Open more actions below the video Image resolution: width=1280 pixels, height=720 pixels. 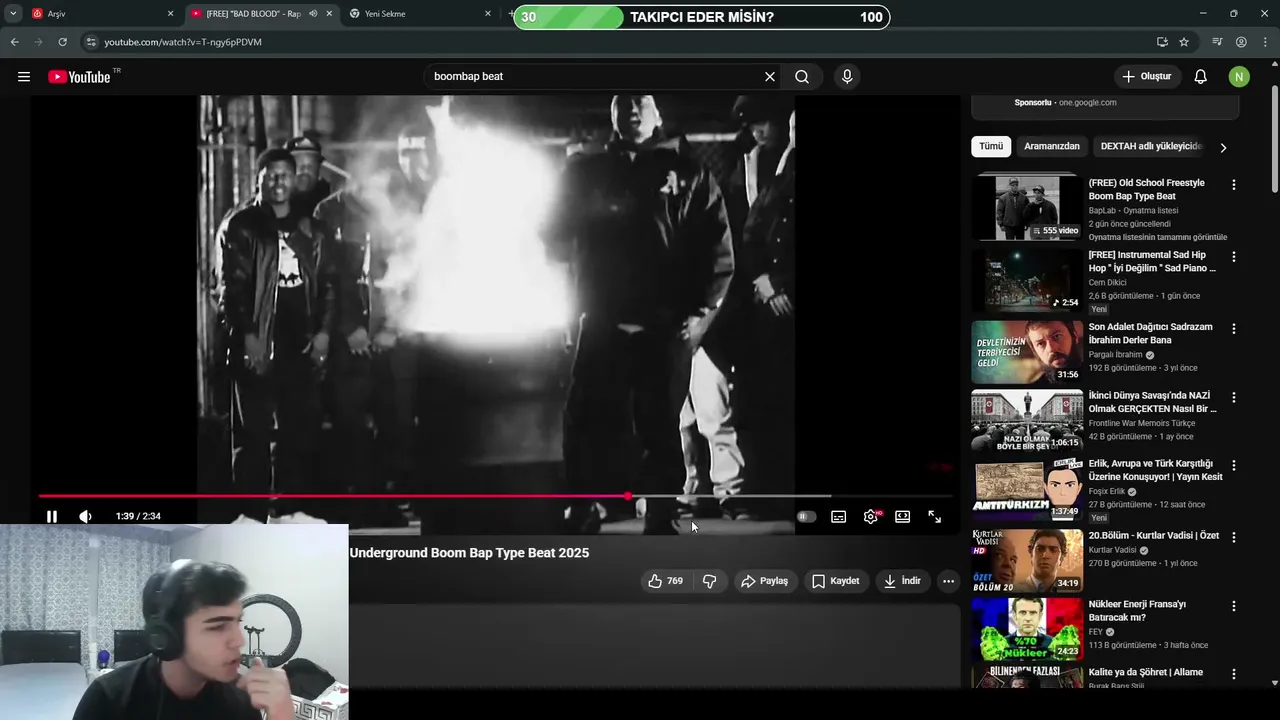(x=948, y=581)
